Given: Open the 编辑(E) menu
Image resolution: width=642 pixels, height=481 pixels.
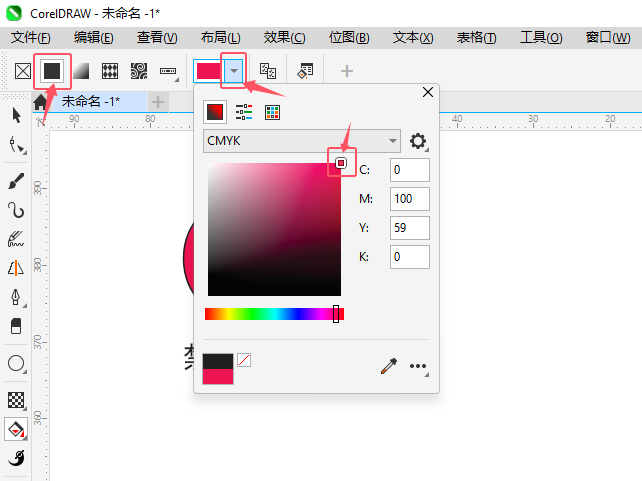Looking at the screenshot, I should coord(94,38).
